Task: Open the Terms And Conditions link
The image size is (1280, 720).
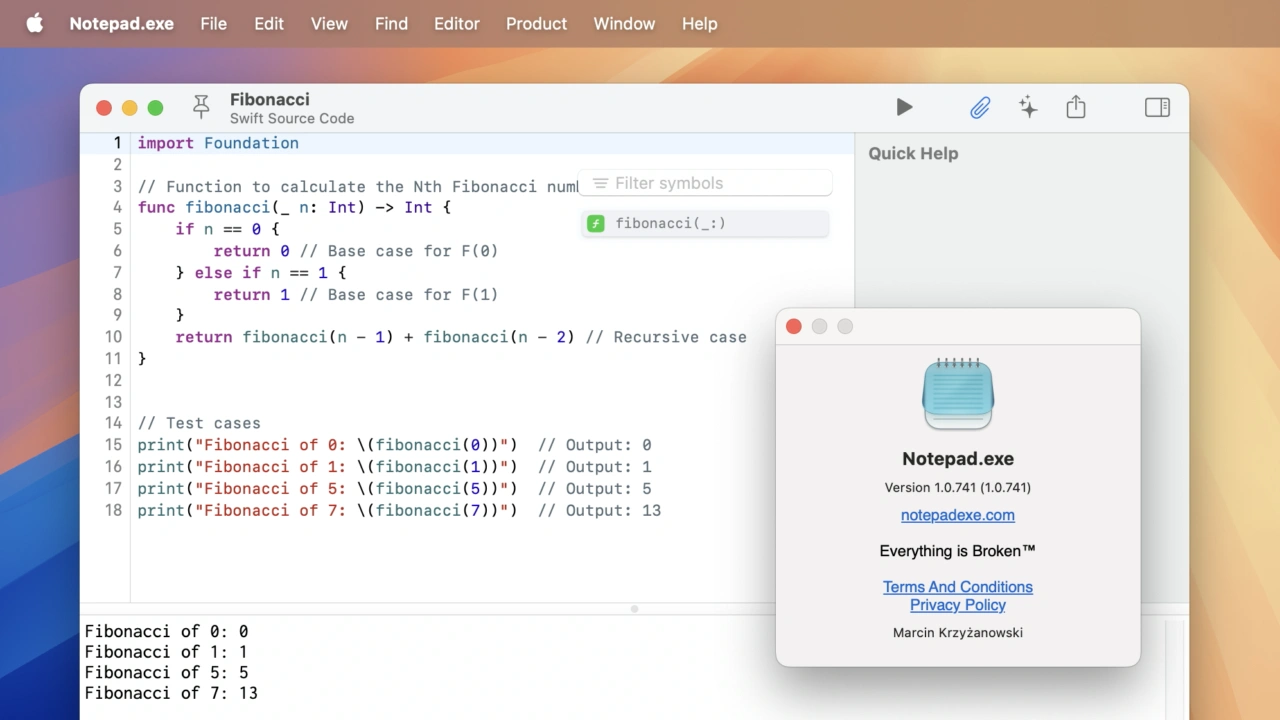Action: 957,587
